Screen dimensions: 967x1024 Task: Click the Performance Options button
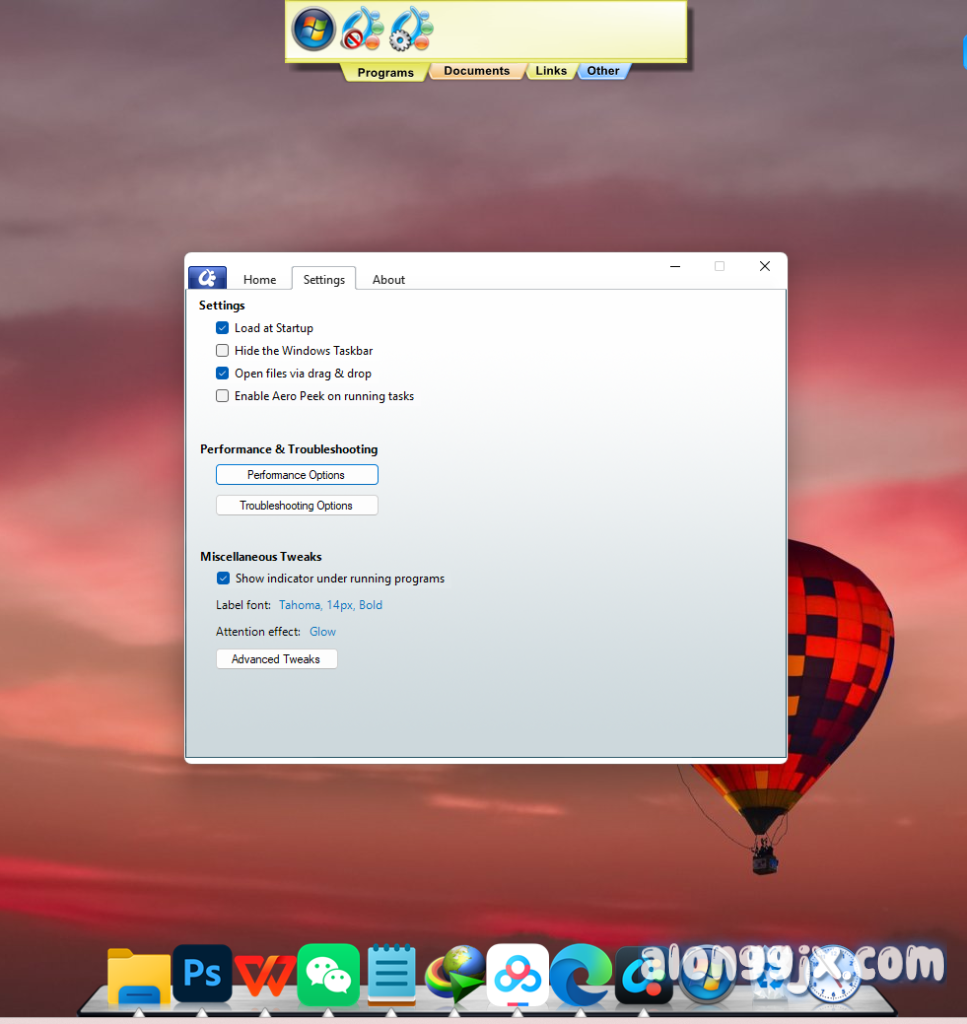[297, 475]
